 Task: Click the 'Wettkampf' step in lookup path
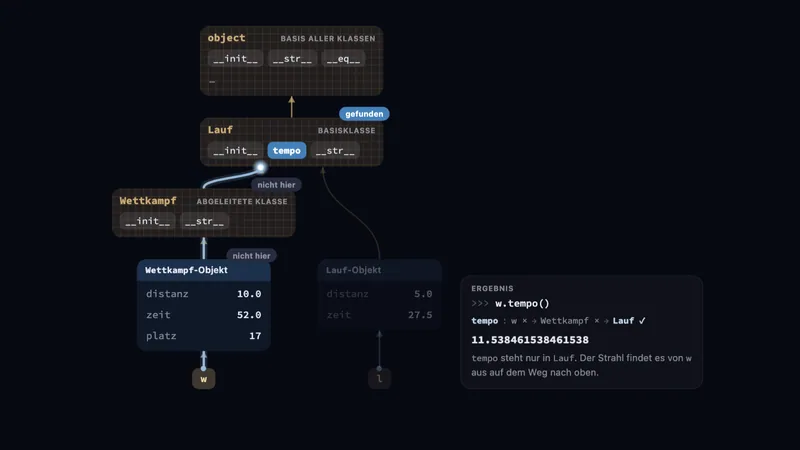point(564,321)
